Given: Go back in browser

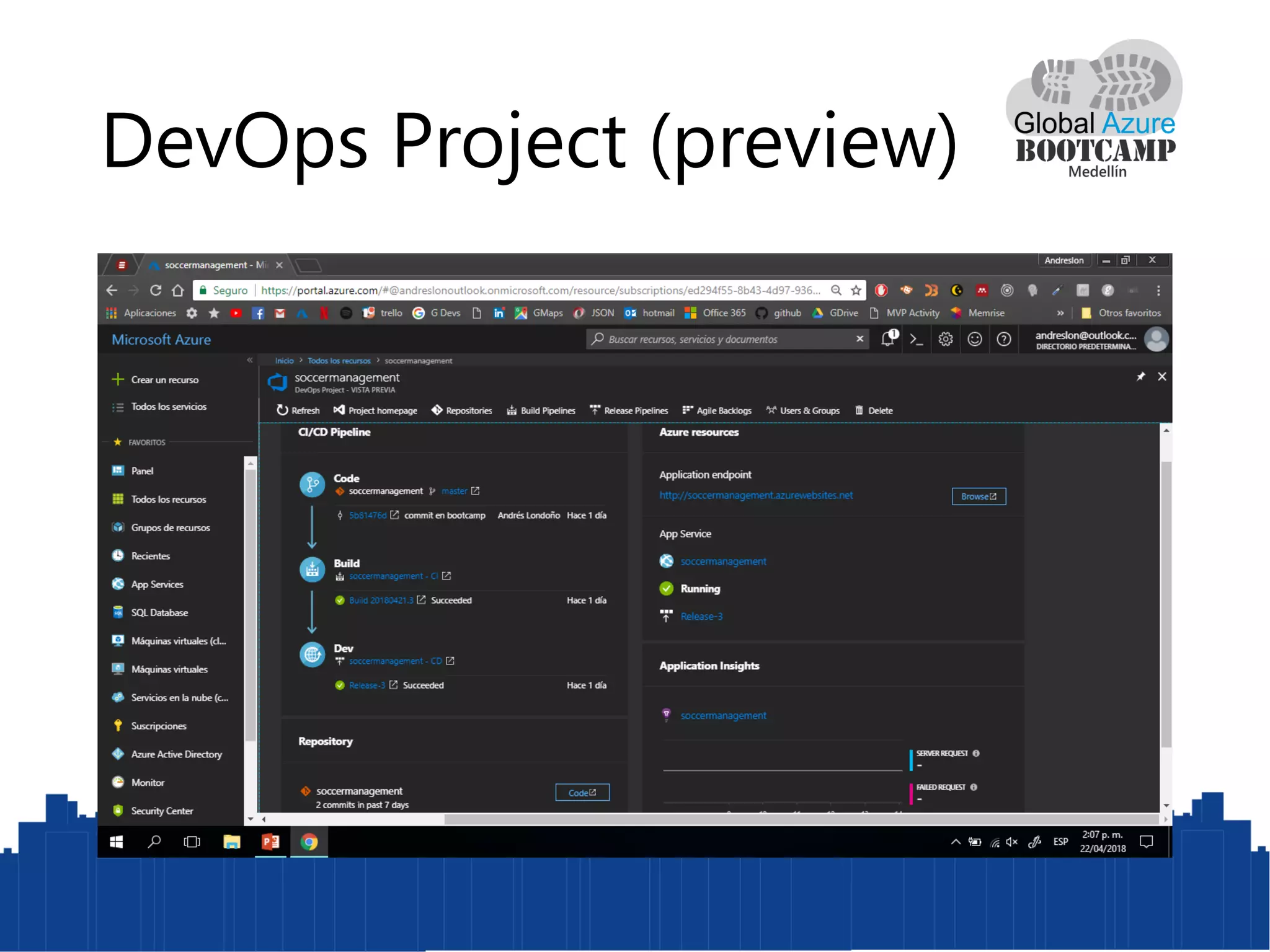Looking at the screenshot, I should click(112, 290).
